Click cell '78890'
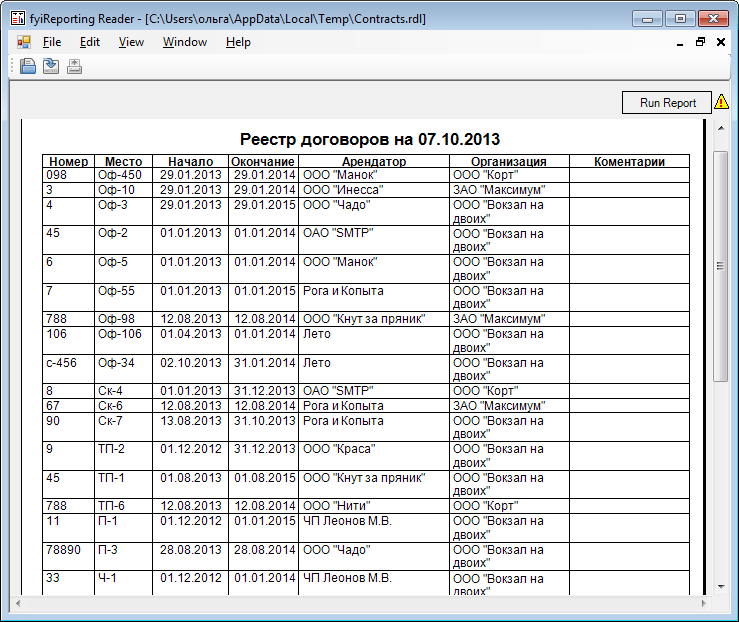 69,557
